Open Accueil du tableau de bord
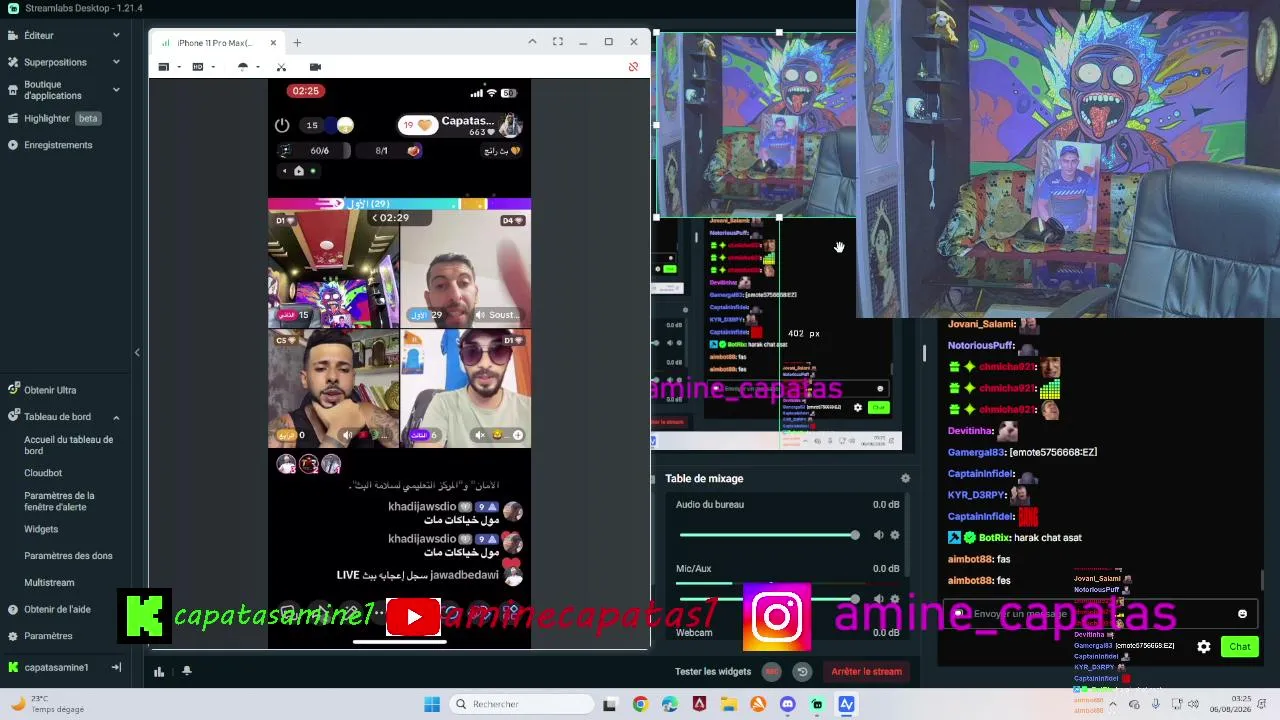This screenshot has width=1280, height=720. point(69,445)
